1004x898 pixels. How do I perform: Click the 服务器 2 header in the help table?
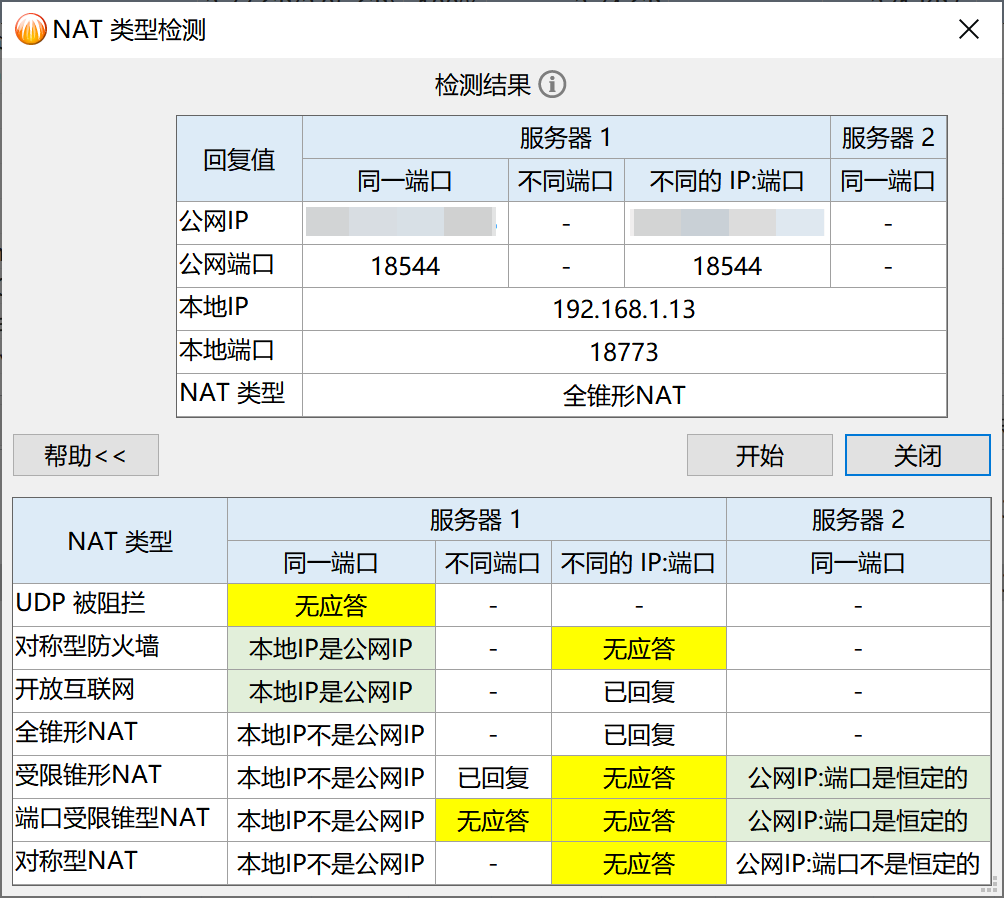857,520
